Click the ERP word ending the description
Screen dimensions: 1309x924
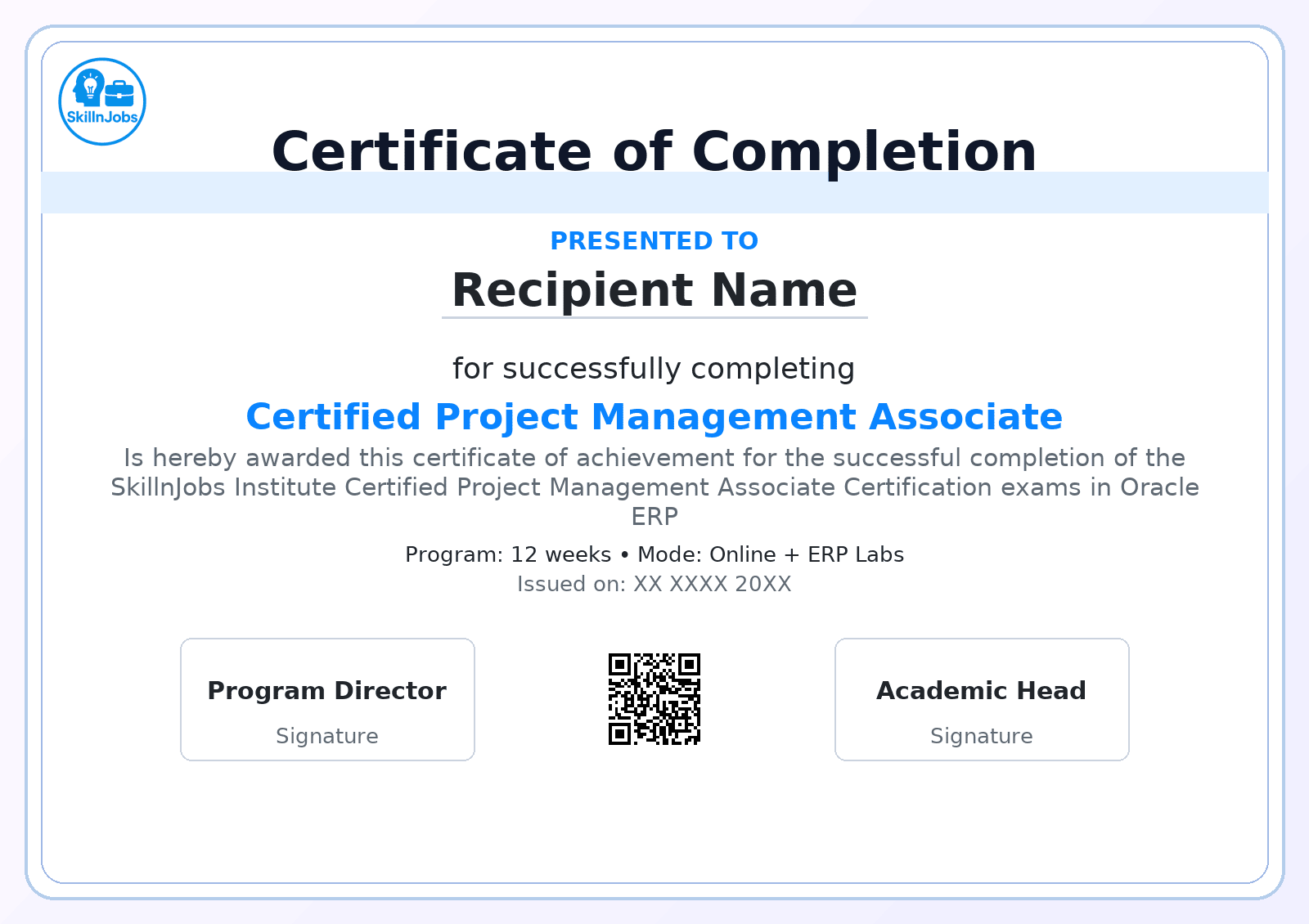click(654, 517)
